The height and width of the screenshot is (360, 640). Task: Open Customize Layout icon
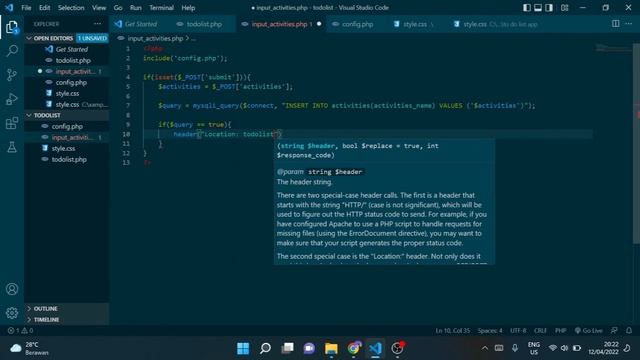tap(564, 8)
